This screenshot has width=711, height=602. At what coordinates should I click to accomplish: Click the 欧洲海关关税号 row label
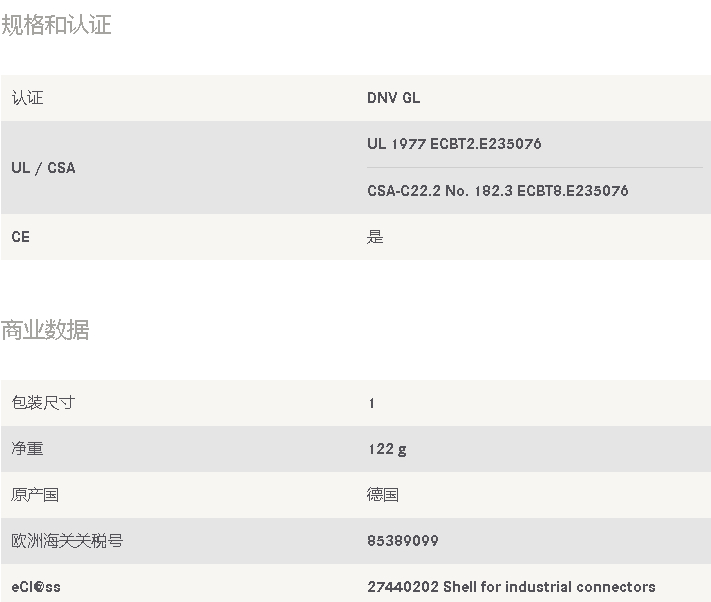[67, 541]
